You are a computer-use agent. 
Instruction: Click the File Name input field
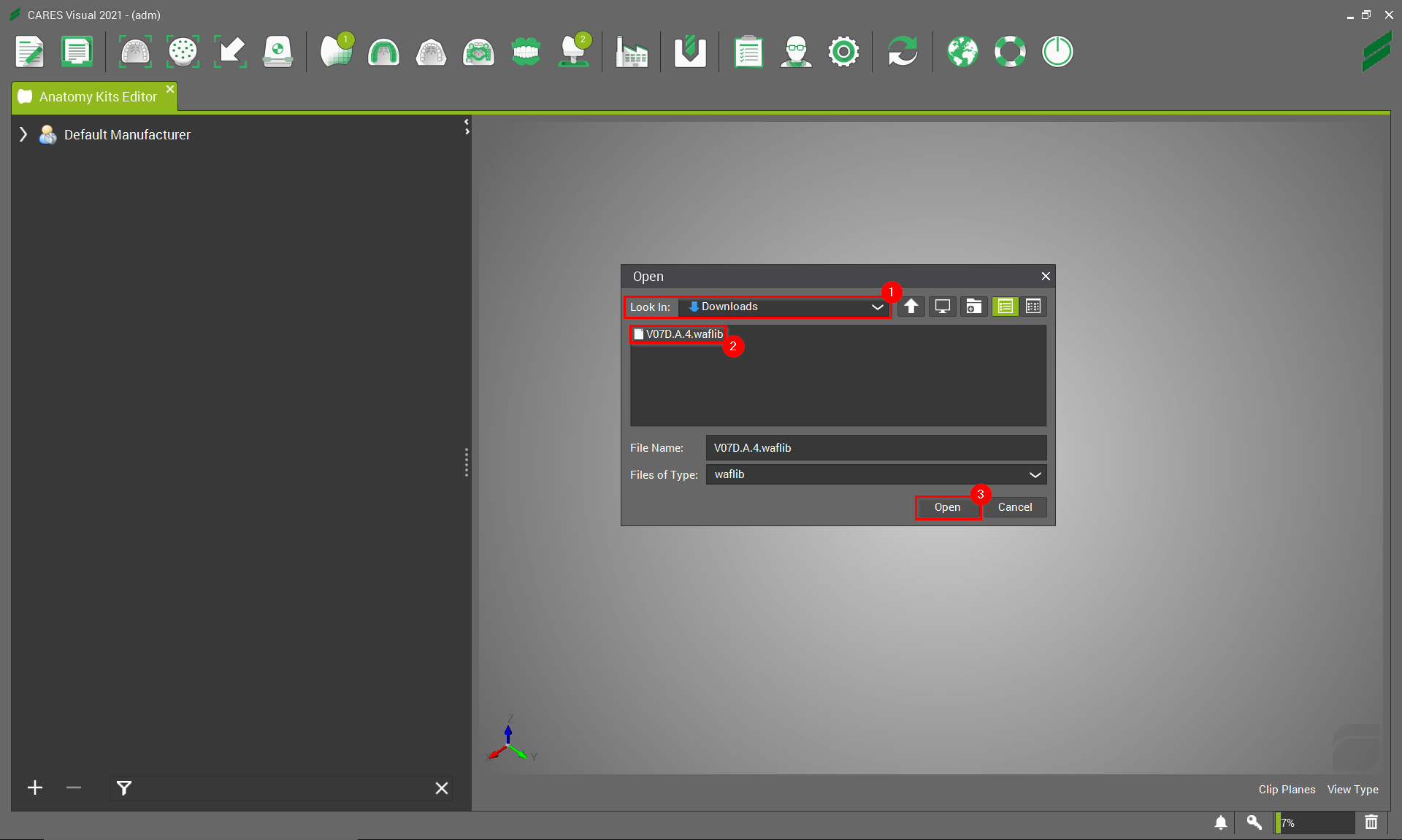[875, 448]
